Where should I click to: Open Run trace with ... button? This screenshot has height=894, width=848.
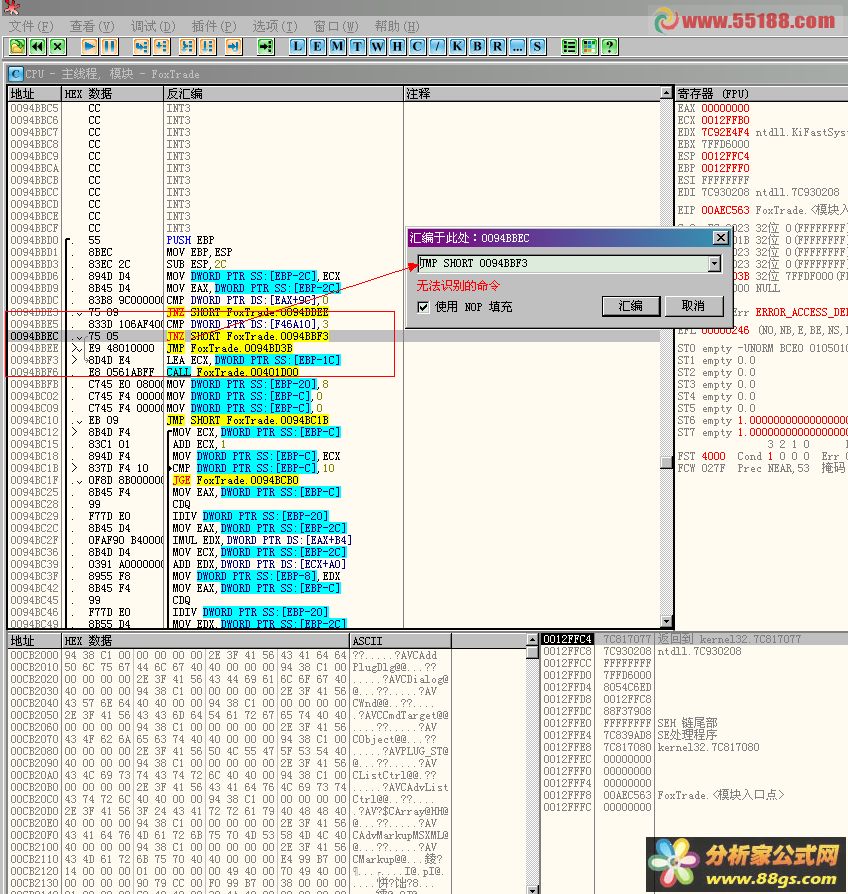pyautogui.click(x=517, y=47)
